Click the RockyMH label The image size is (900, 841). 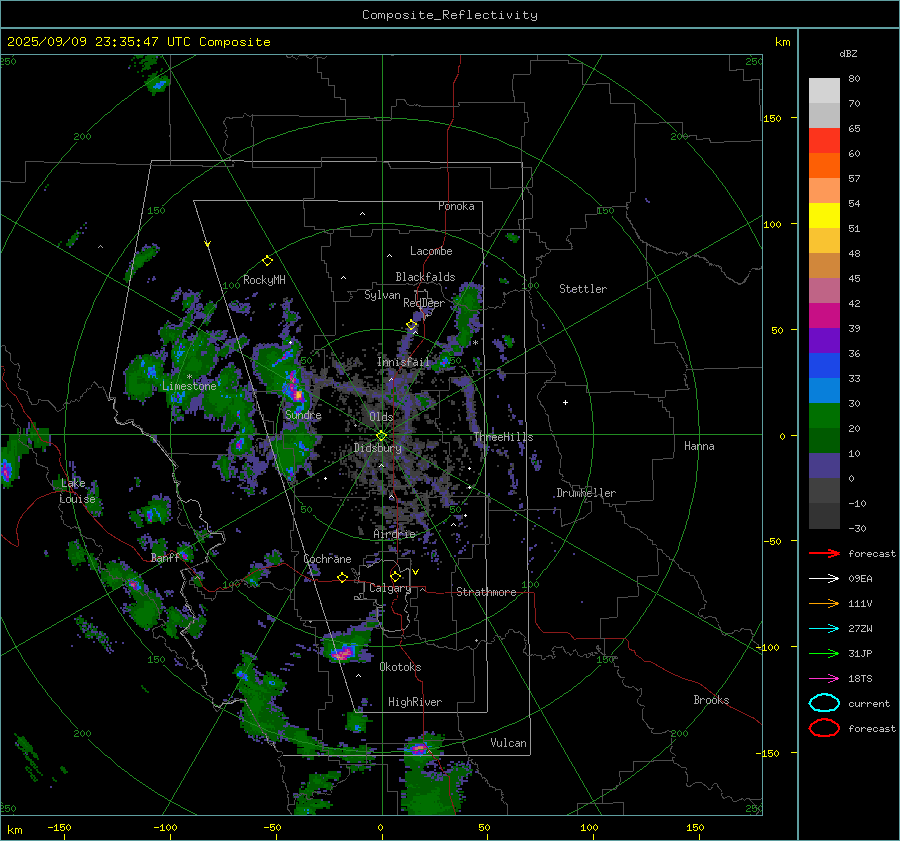click(x=264, y=280)
